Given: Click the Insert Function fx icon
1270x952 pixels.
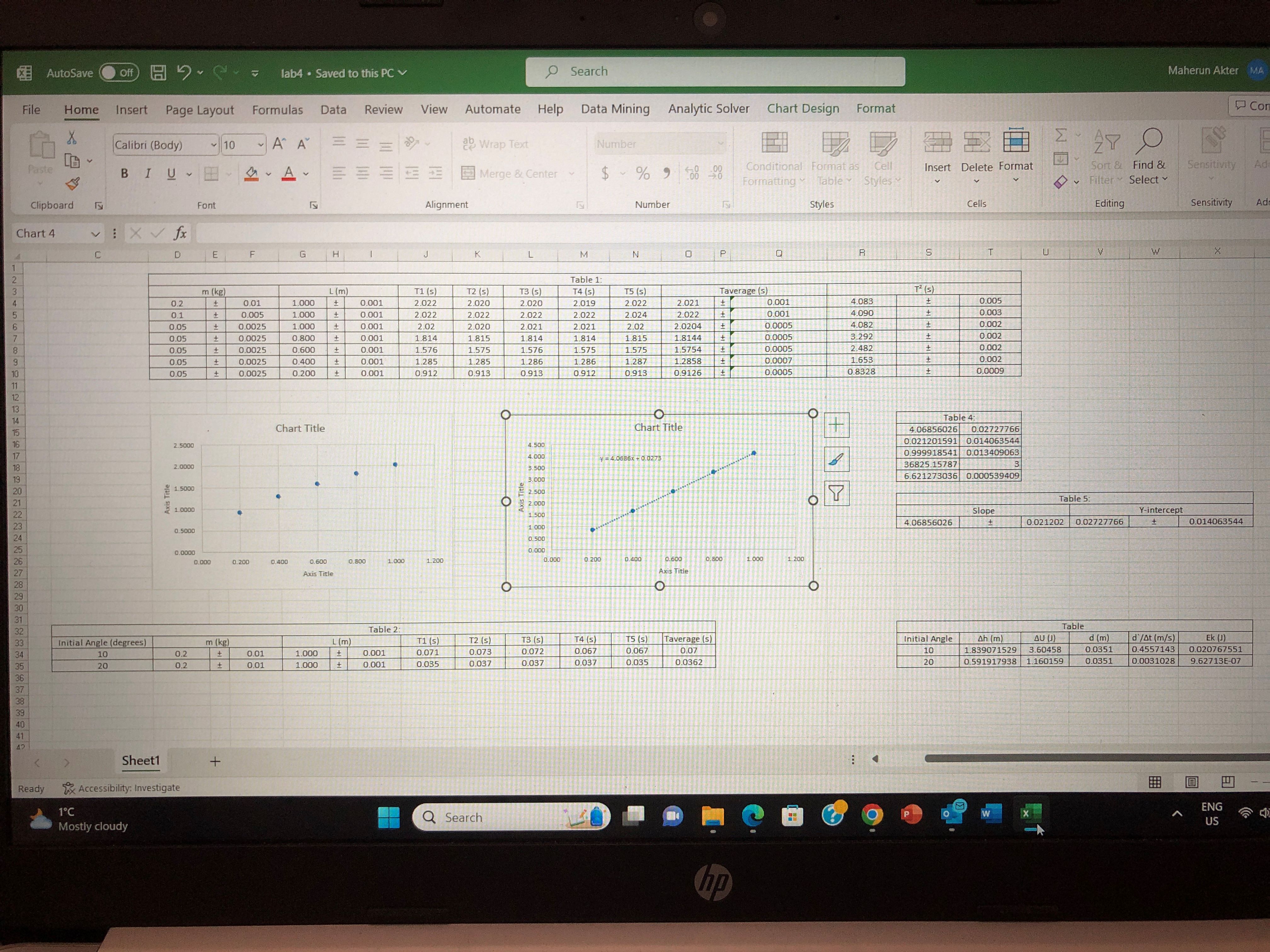Looking at the screenshot, I should 180,233.
